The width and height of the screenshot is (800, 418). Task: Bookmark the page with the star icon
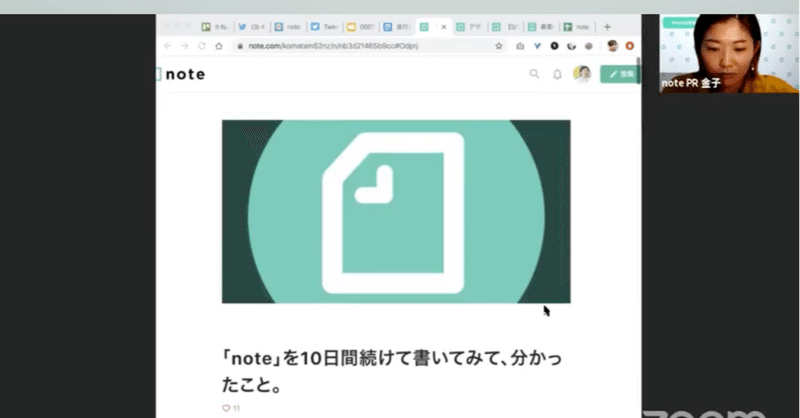pos(499,46)
